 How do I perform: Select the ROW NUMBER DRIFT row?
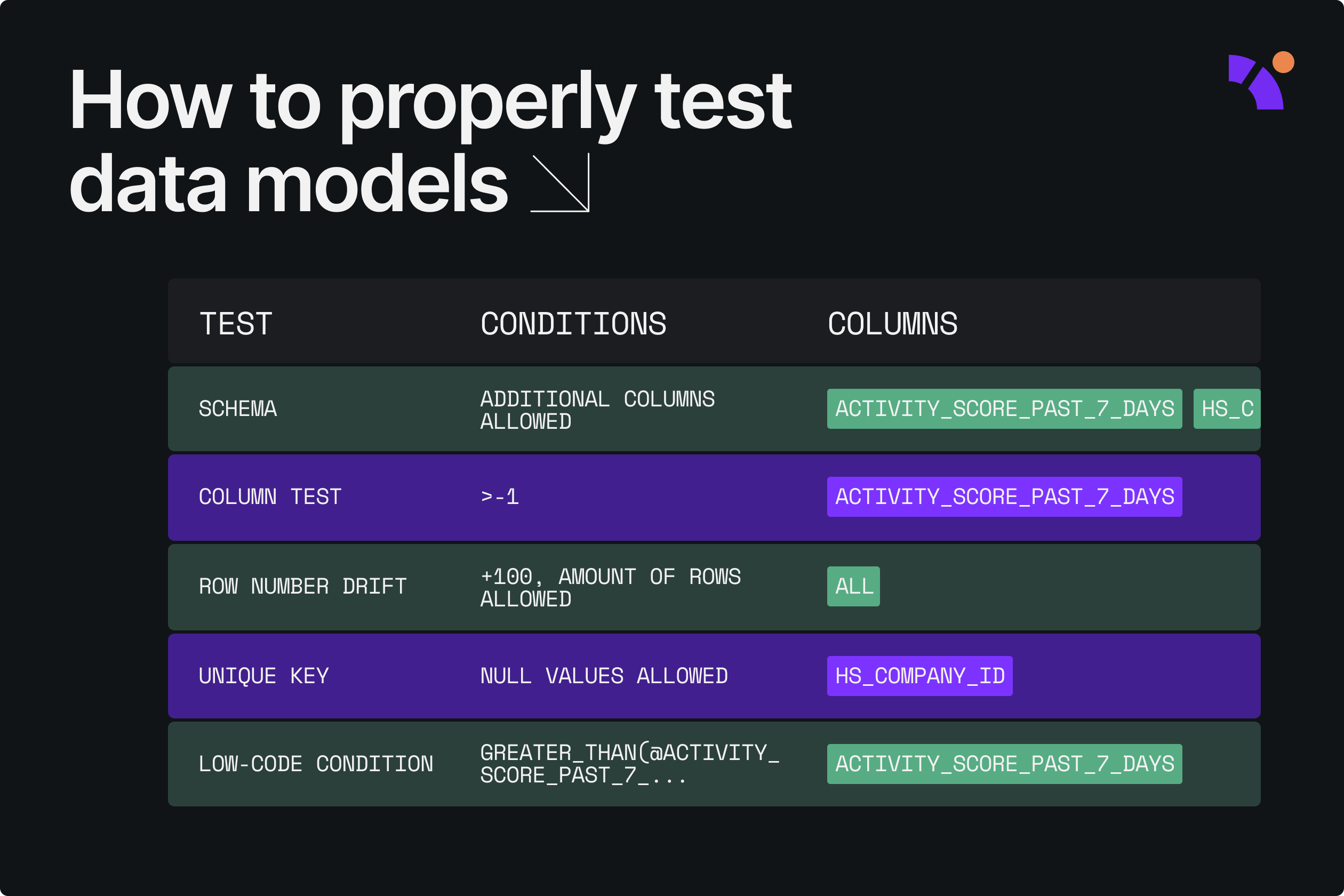click(x=714, y=587)
